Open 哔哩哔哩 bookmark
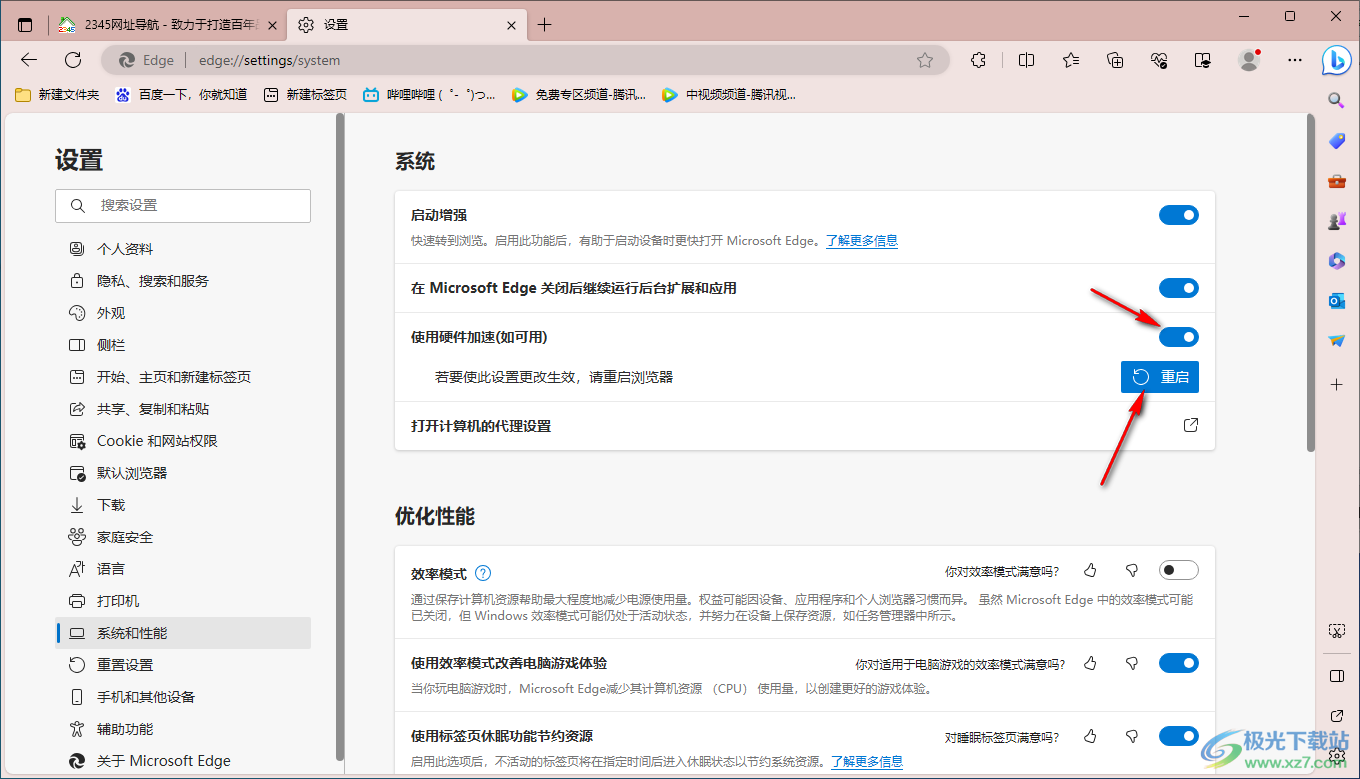Viewport: 1360px width, 779px height. [429, 95]
